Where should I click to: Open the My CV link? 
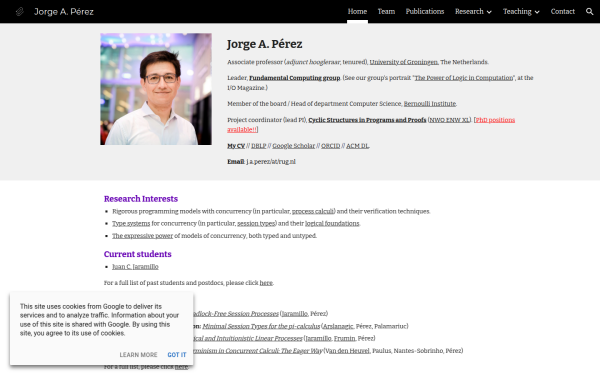pos(236,146)
